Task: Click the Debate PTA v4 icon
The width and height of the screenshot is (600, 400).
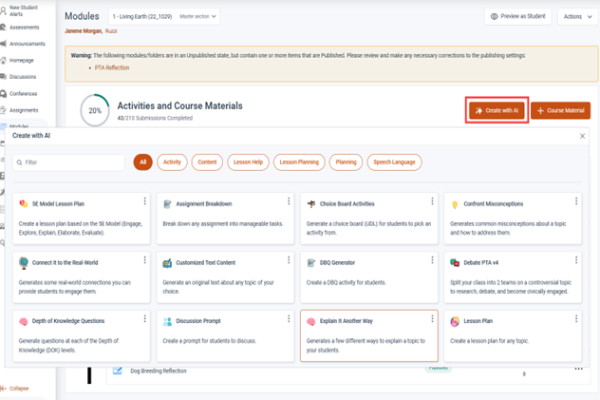Action: pyautogui.click(x=455, y=263)
